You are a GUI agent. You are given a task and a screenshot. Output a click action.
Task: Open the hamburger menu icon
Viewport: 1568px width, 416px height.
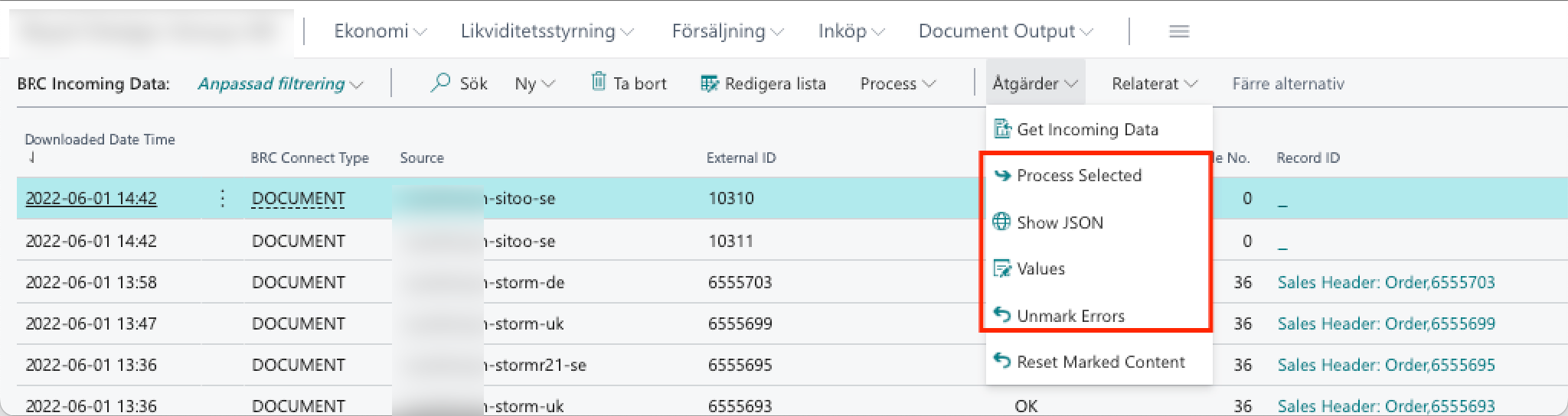pyautogui.click(x=1179, y=31)
